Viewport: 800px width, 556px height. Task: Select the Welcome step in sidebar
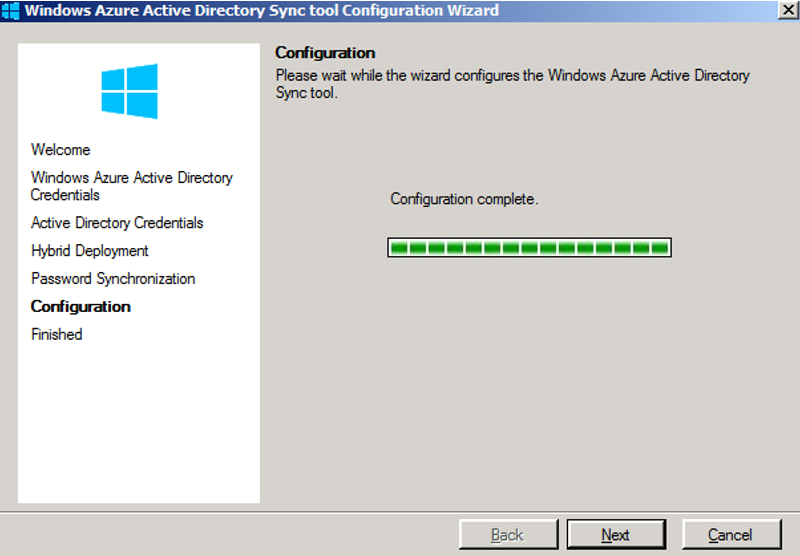point(61,150)
